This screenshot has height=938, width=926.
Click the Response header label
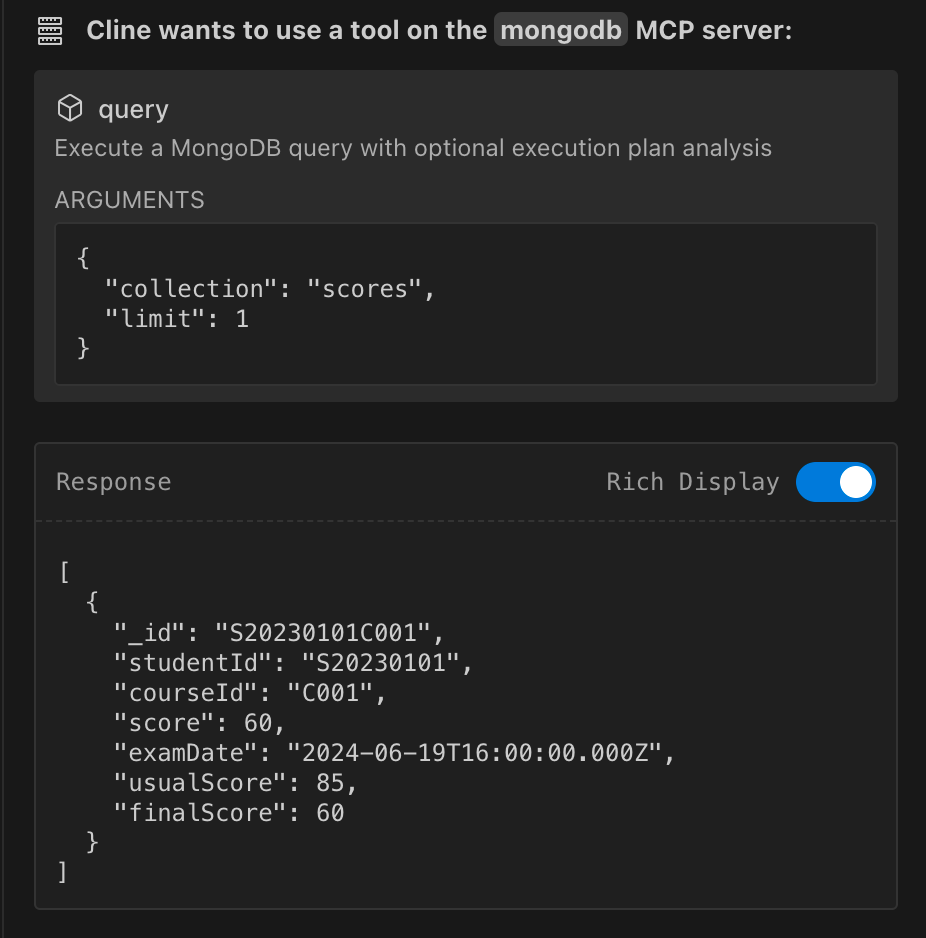(x=114, y=482)
